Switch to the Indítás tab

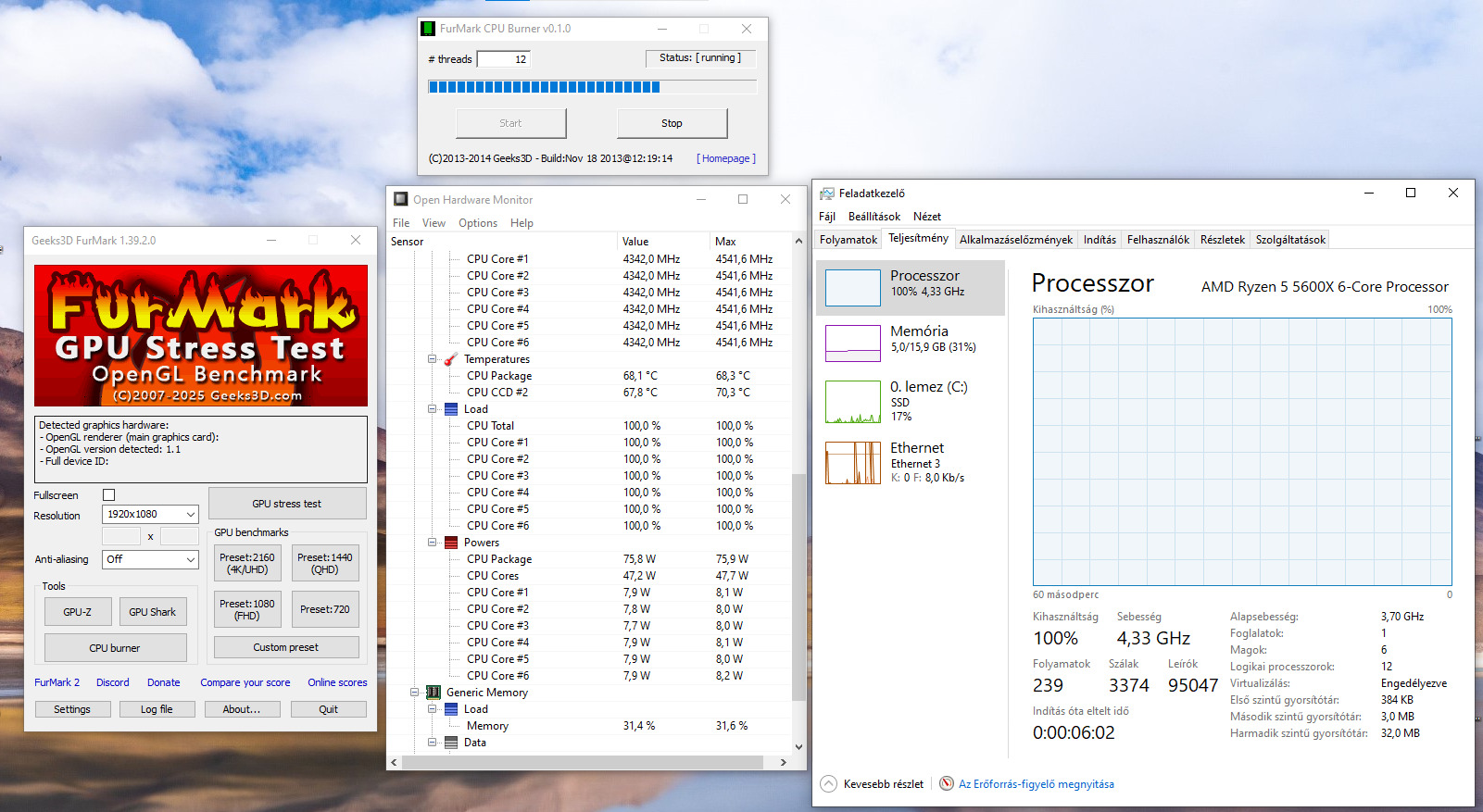coord(1100,240)
